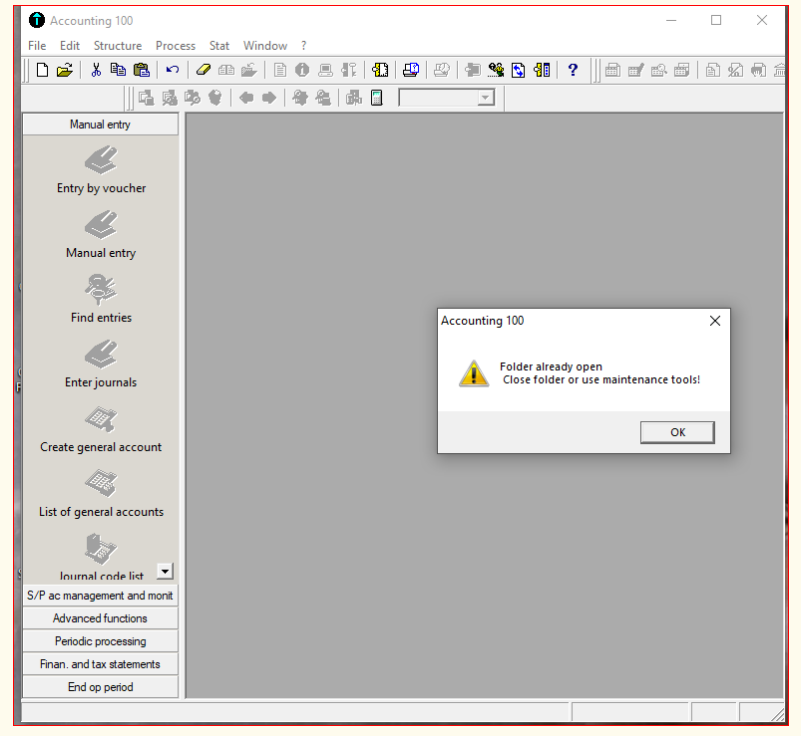Click OK in the warning dialog
Image resolution: width=801 pixels, height=736 pixels.
click(x=677, y=433)
